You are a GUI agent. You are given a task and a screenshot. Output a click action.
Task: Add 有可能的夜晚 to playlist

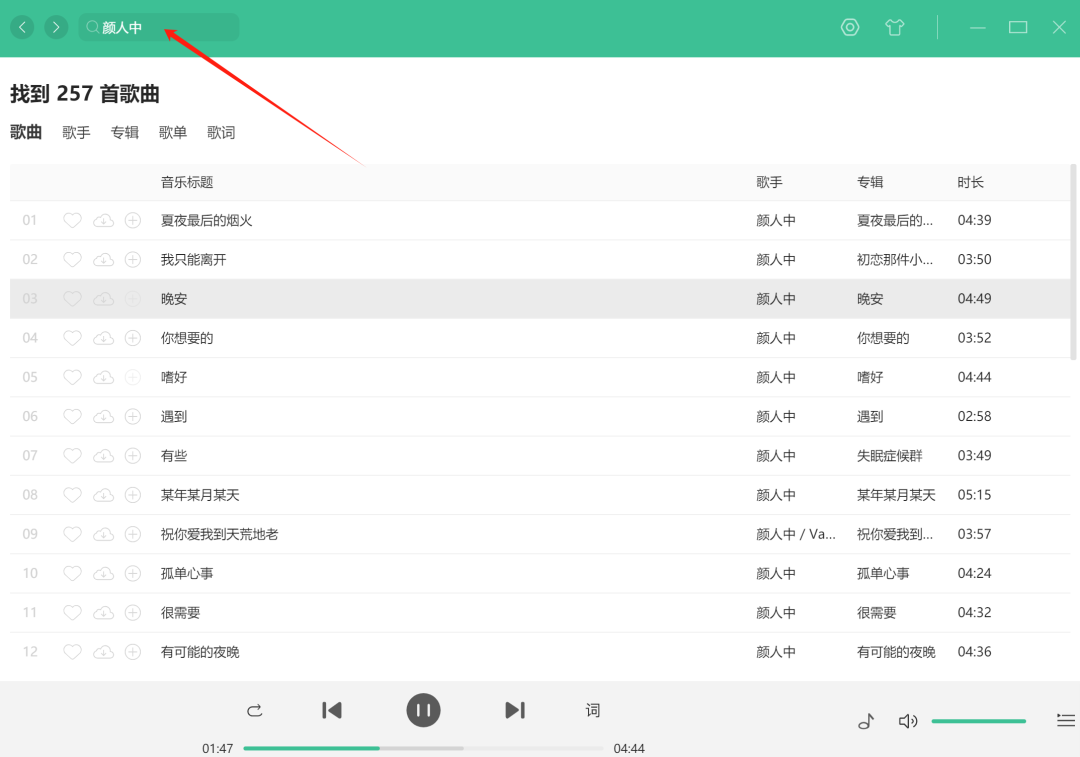tap(133, 652)
